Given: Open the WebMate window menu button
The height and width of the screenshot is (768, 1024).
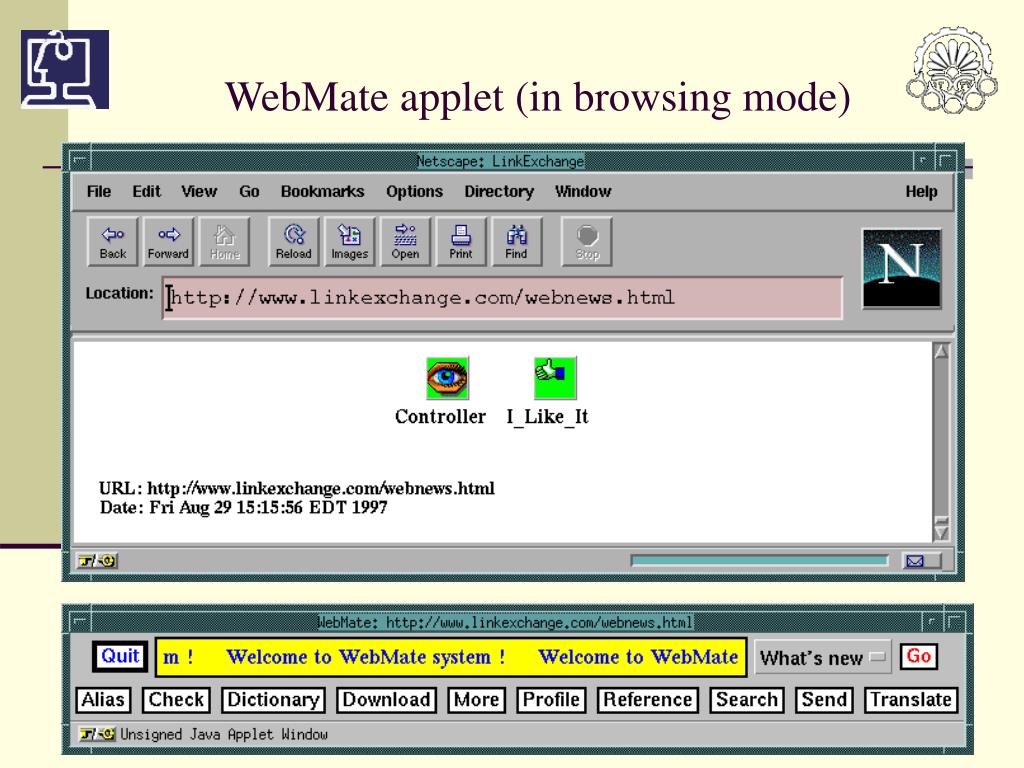Looking at the screenshot, I should [x=80, y=621].
